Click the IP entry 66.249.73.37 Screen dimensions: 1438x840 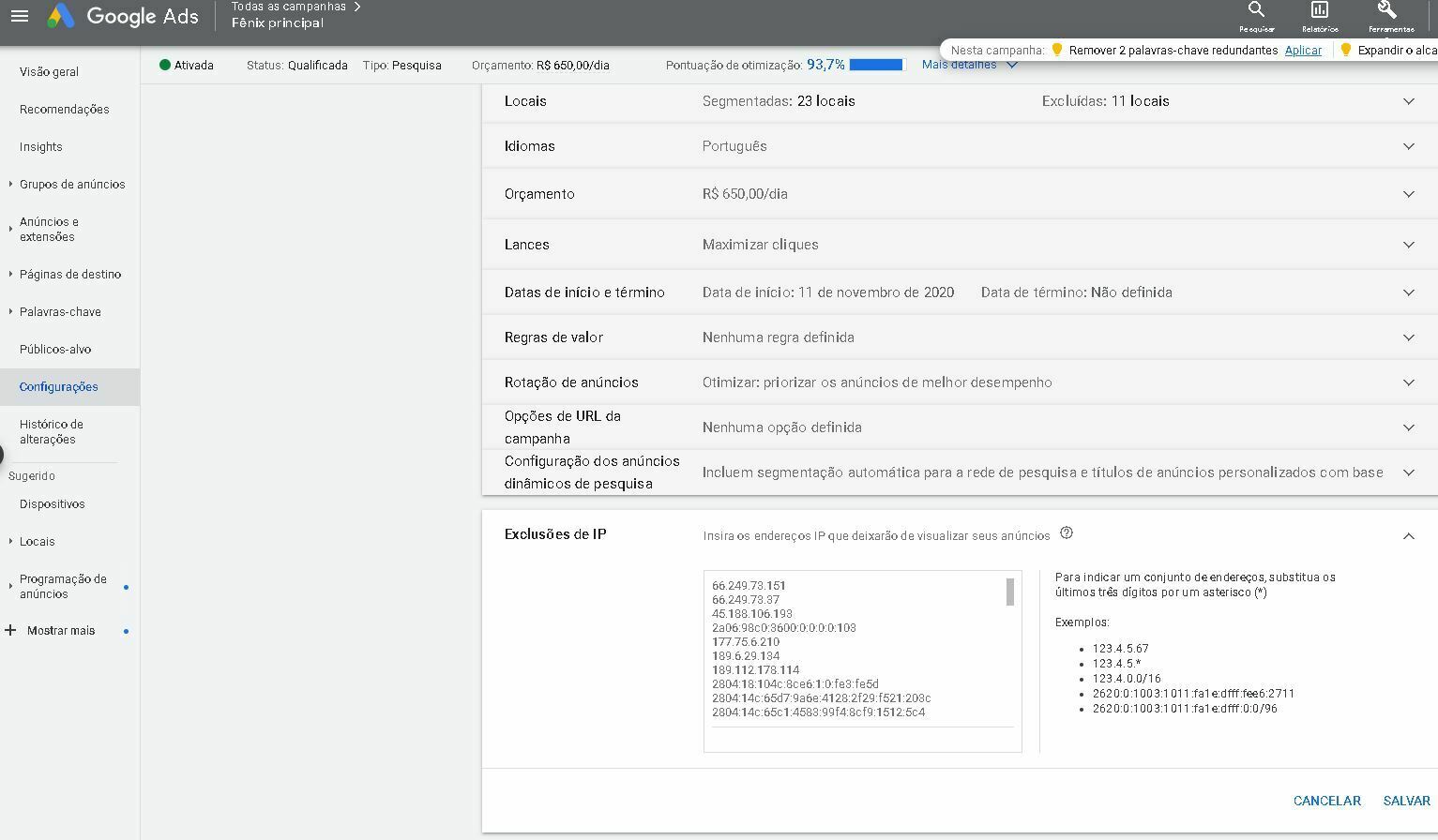(x=745, y=599)
